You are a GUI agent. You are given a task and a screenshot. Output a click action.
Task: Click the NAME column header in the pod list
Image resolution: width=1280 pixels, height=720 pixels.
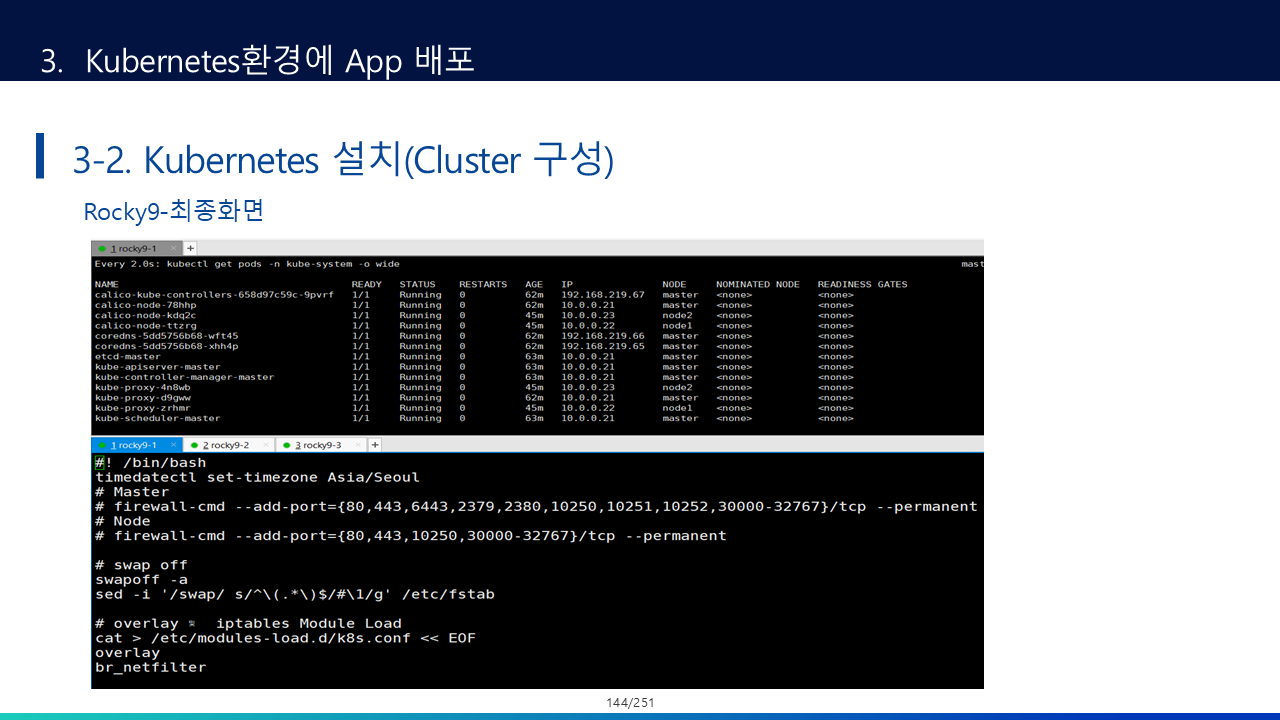(107, 285)
